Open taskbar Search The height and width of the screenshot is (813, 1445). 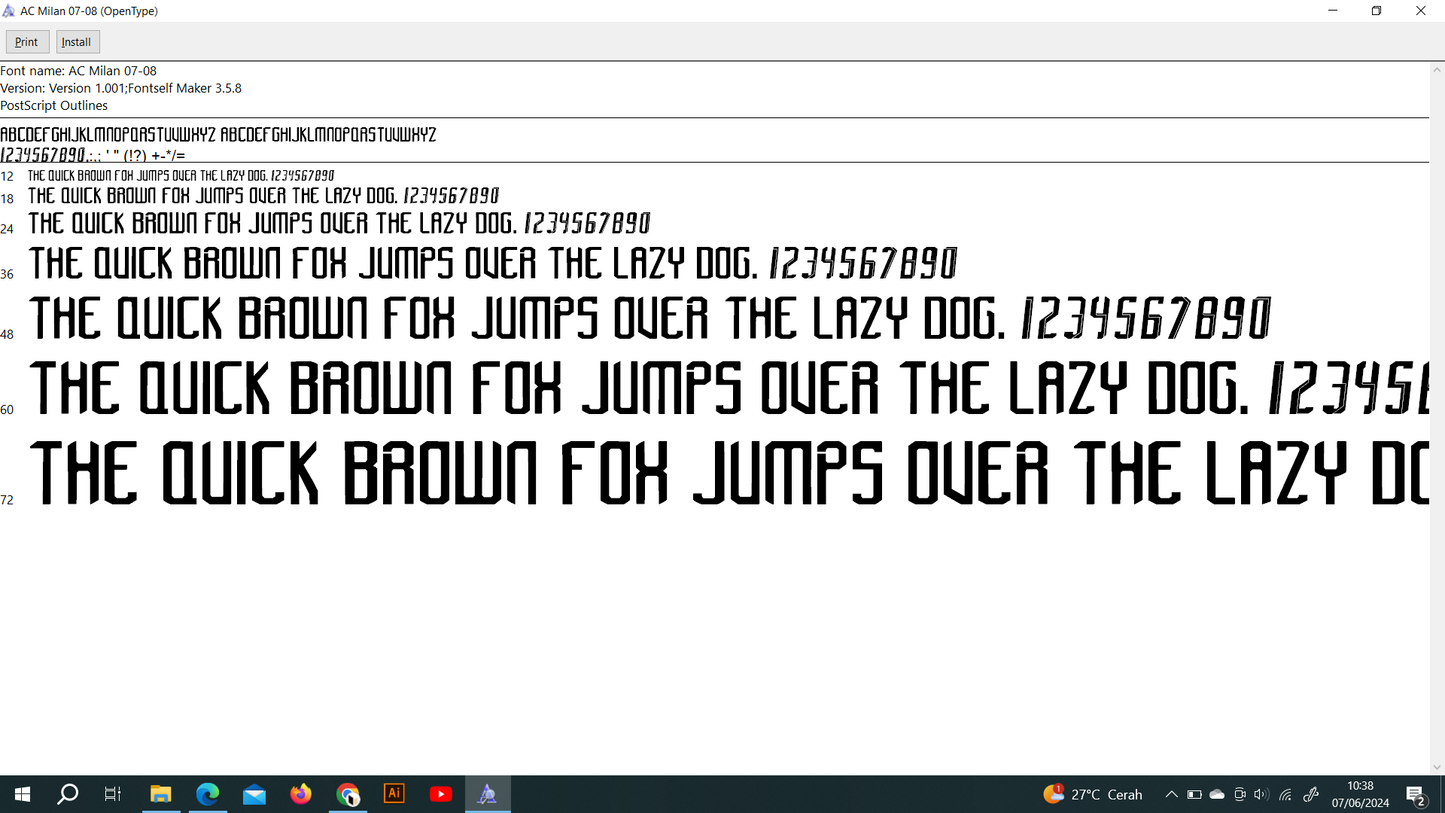pos(68,794)
